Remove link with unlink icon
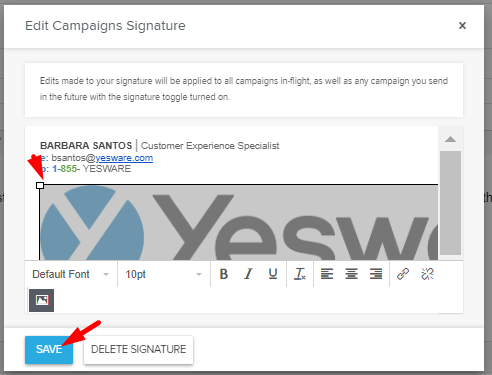 [427, 274]
